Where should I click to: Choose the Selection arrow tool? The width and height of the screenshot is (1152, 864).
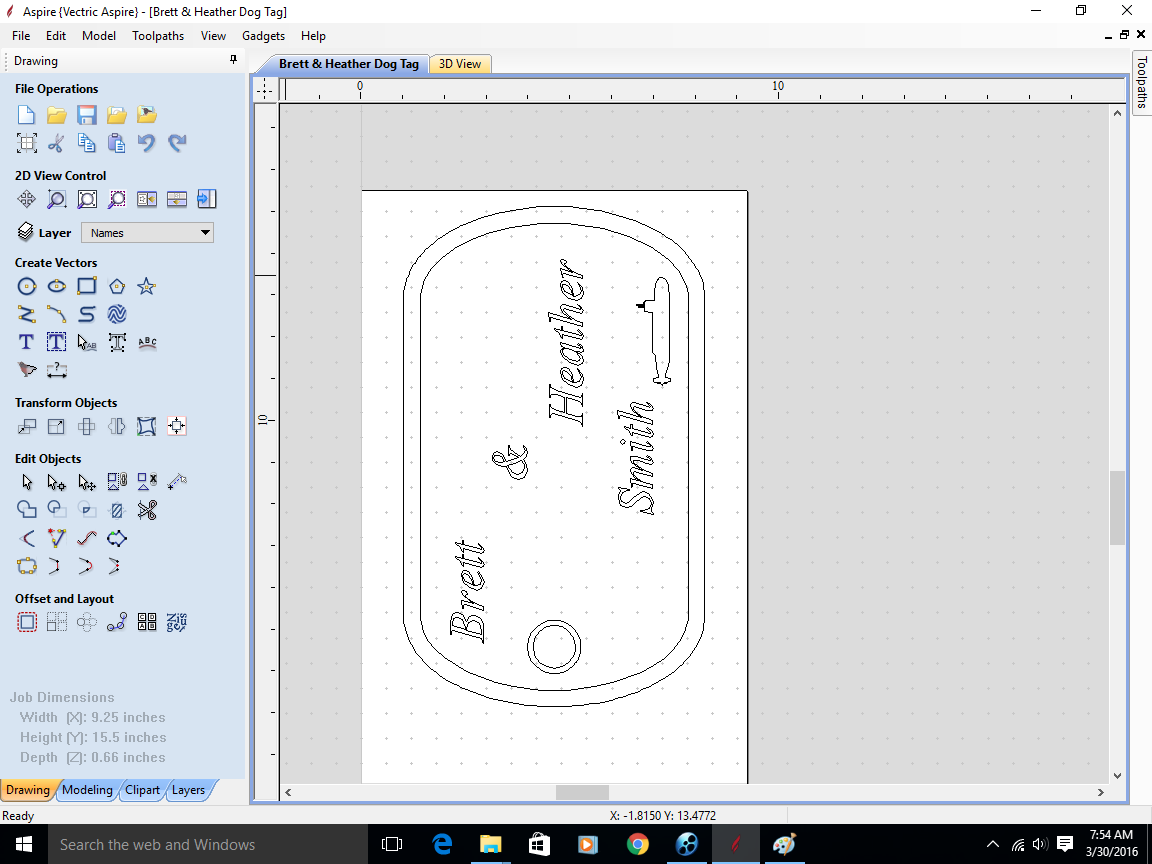coord(26,482)
